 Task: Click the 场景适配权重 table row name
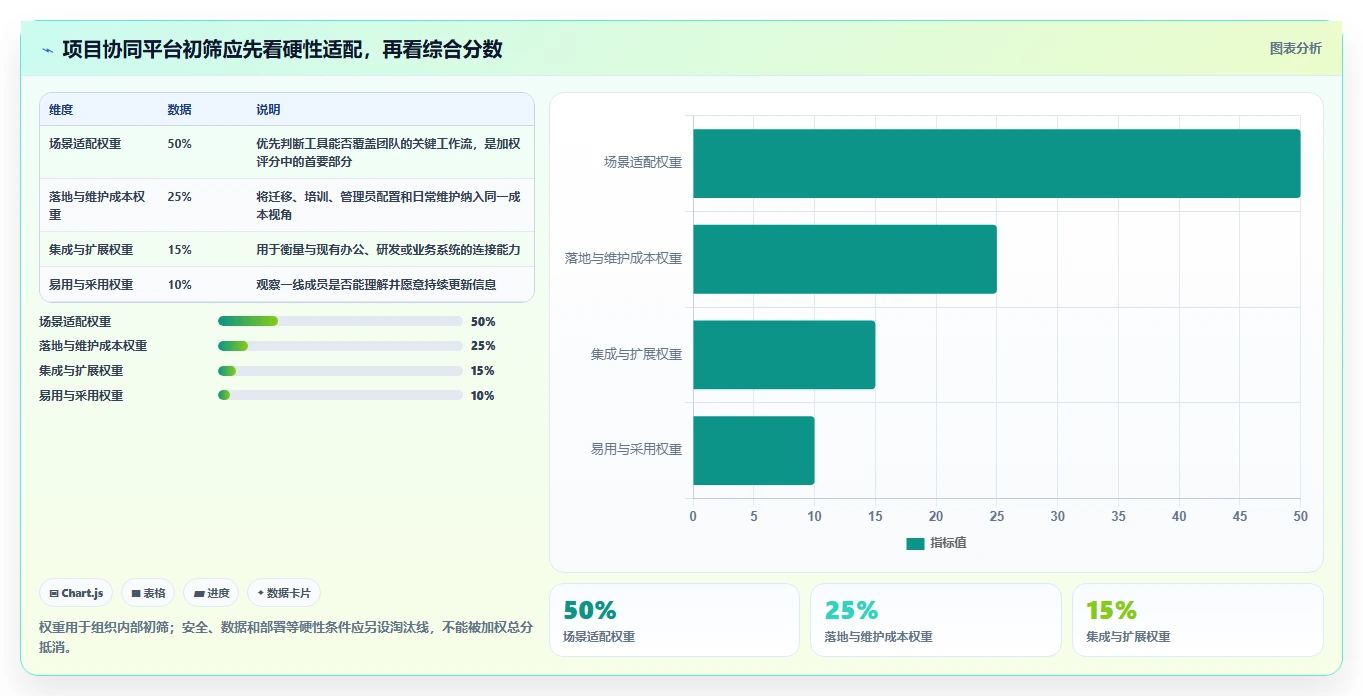(85, 144)
